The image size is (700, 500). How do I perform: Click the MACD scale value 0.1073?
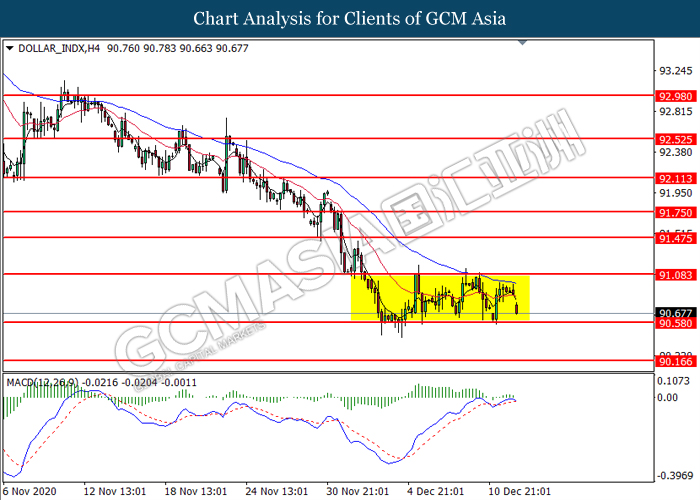(x=673, y=381)
